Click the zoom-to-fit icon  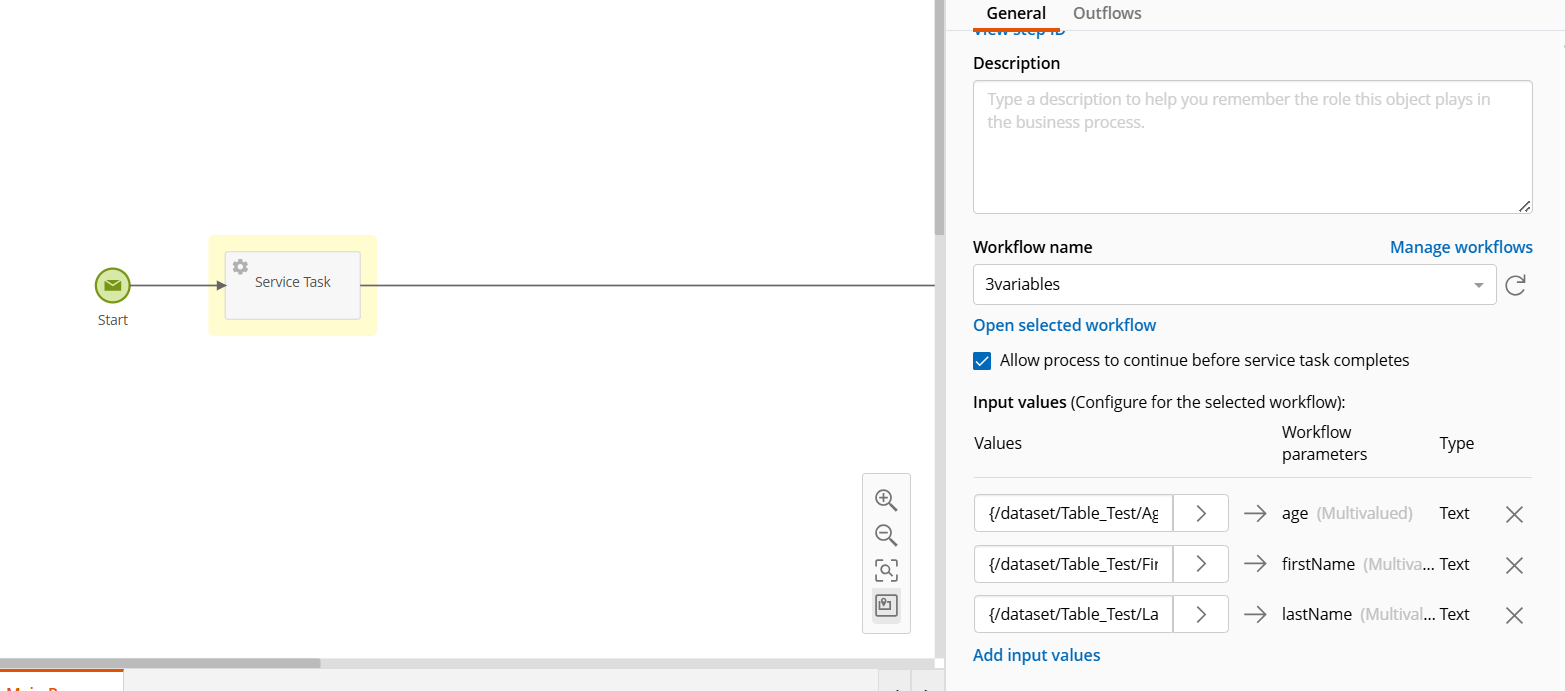pos(885,570)
